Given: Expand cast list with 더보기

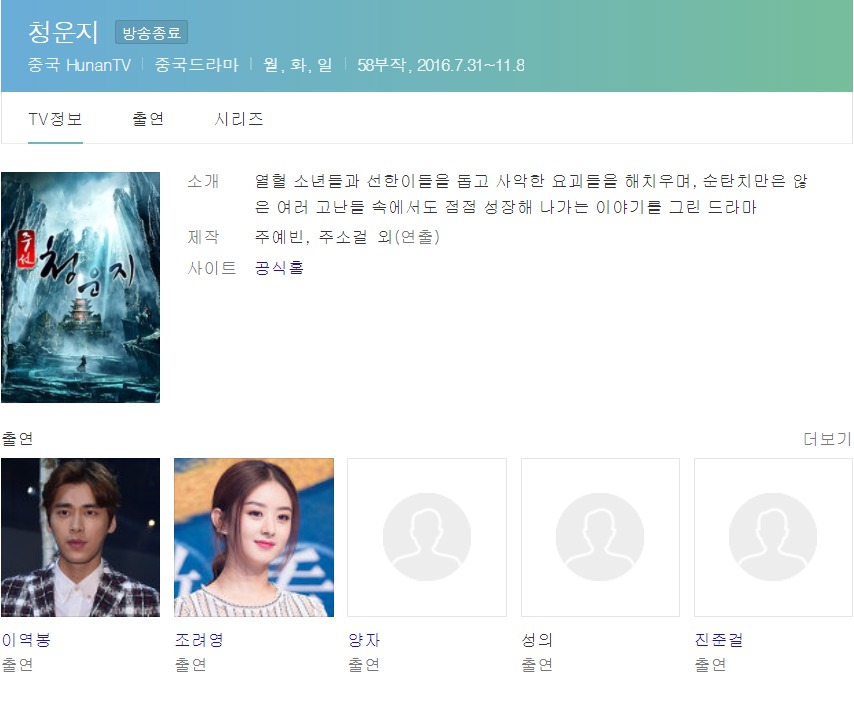Looking at the screenshot, I should click(x=827, y=439).
